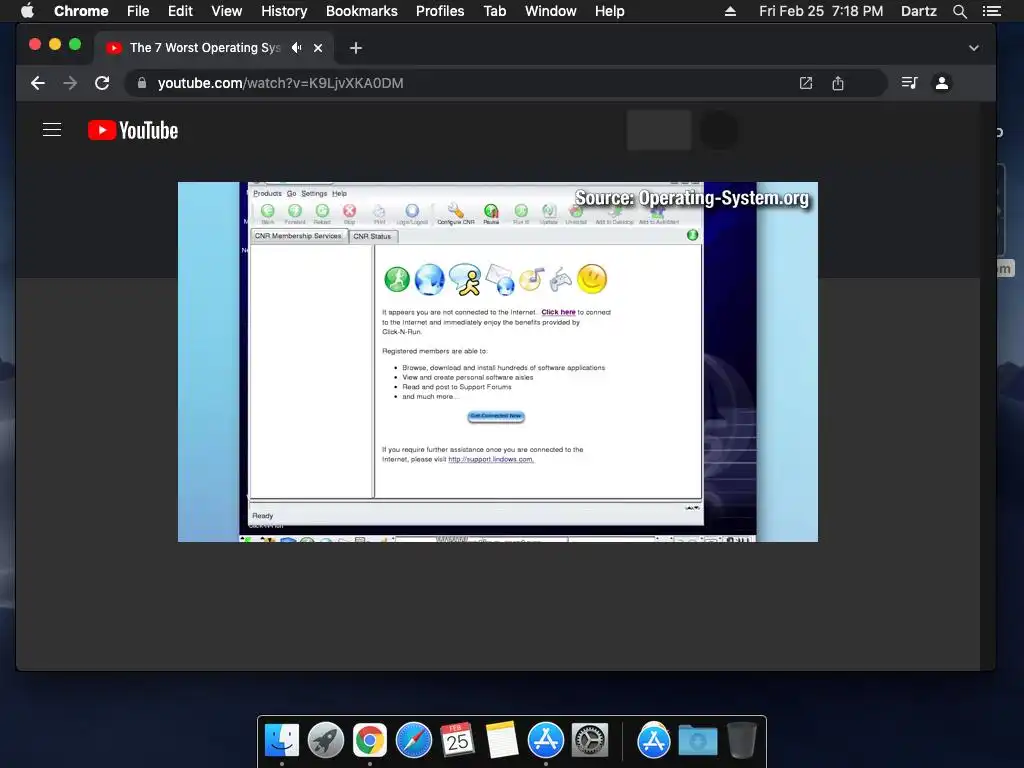Click the Fri Feb 25 7:18 PM clock
The image size is (1024, 768).
[821, 11]
